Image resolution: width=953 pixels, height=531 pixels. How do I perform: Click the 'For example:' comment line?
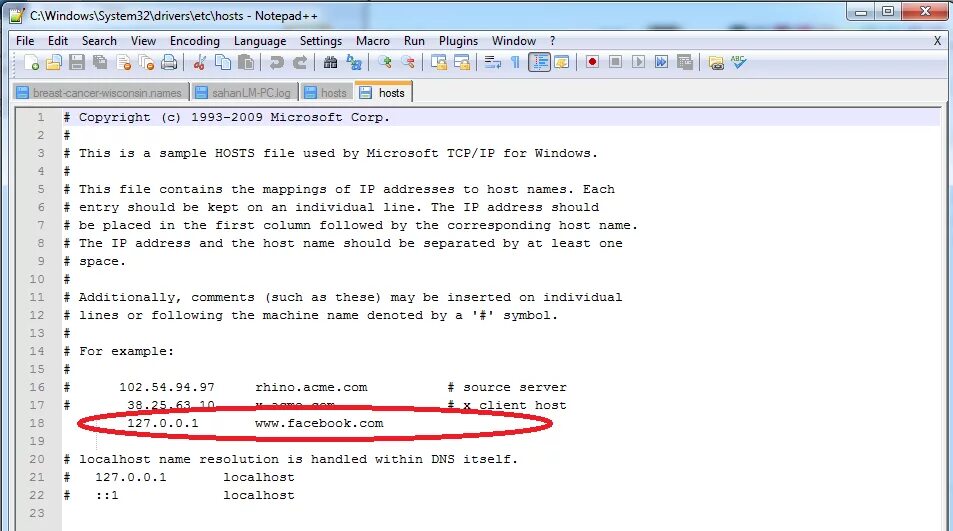(x=119, y=351)
